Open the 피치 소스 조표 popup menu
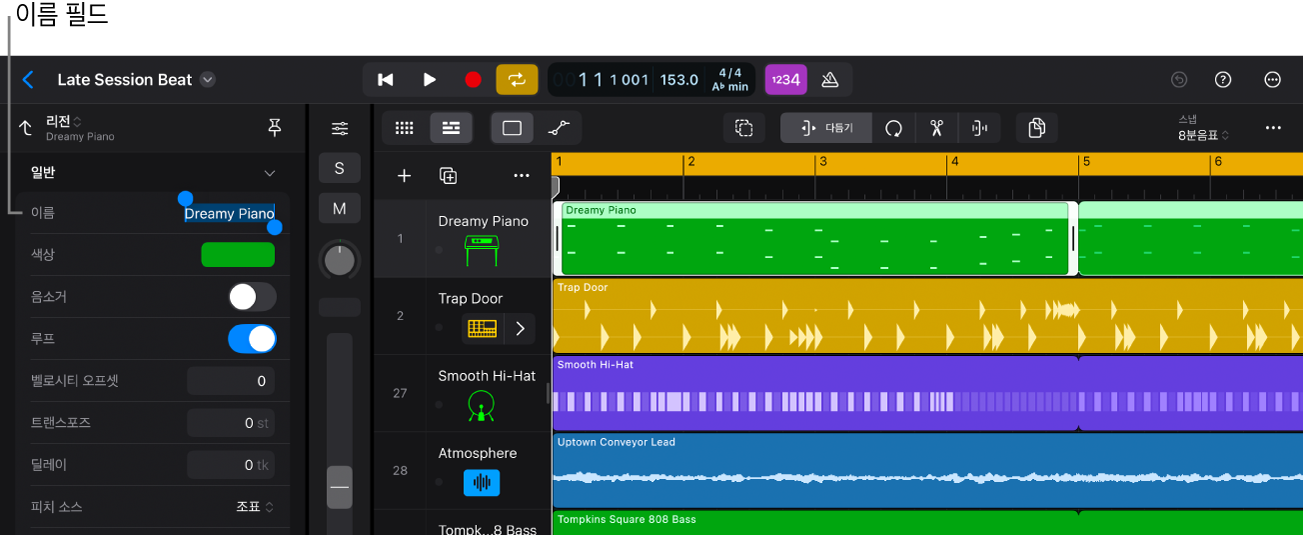 [254, 507]
